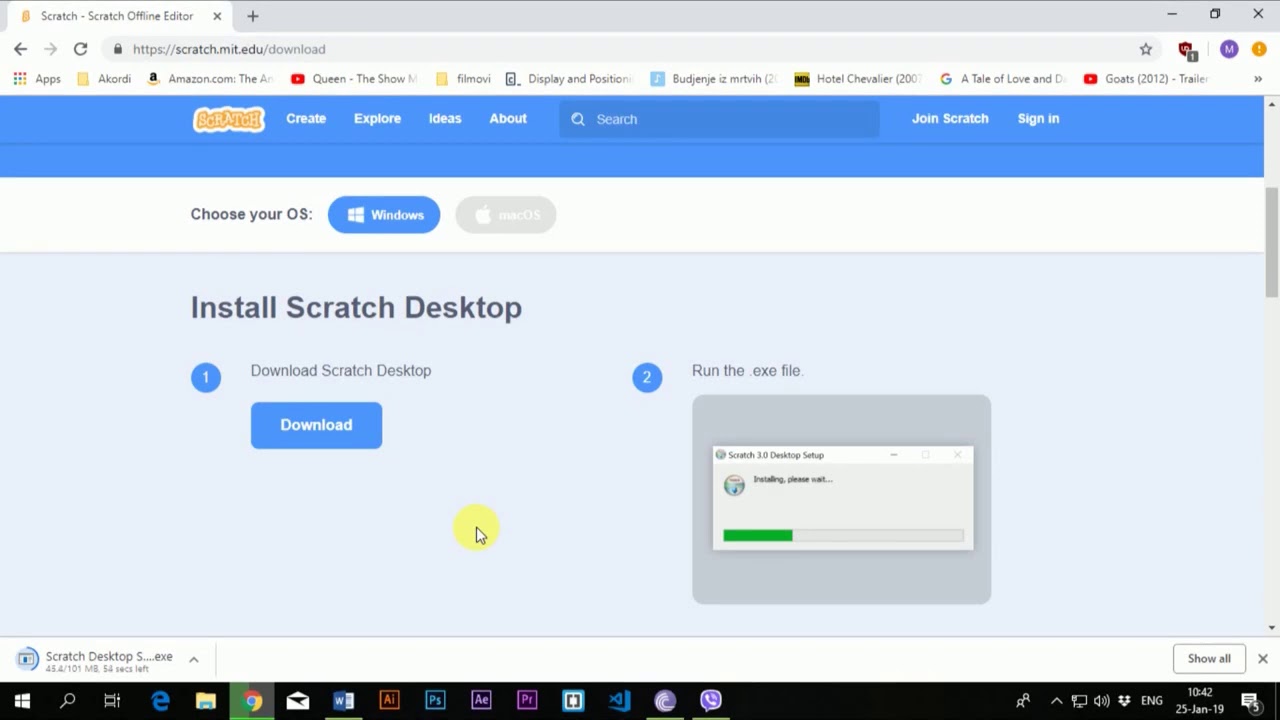Open Windows taskbar search
Screen dimensions: 1280x720
pos(67,701)
